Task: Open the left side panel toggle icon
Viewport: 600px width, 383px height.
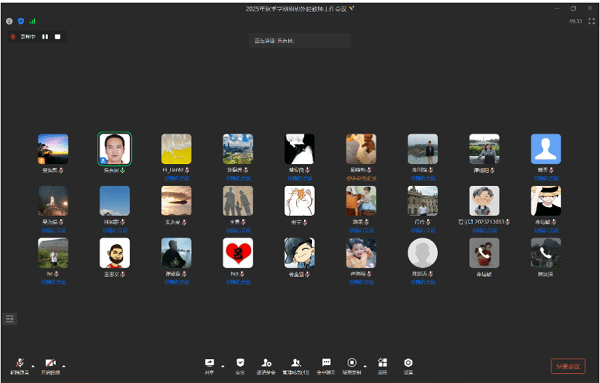Action: tap(10, 319)
